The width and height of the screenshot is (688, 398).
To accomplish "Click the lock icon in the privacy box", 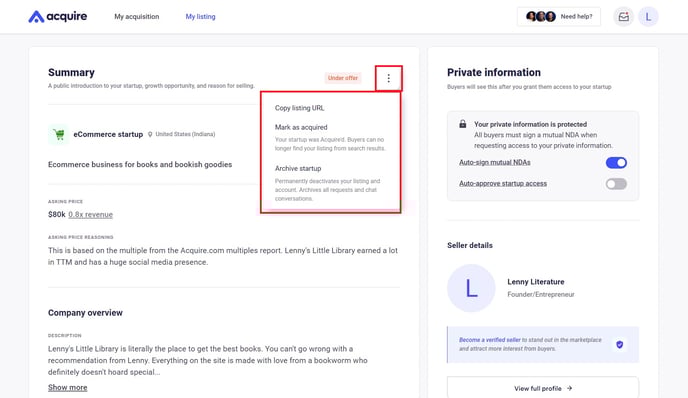I will [462, 124].
